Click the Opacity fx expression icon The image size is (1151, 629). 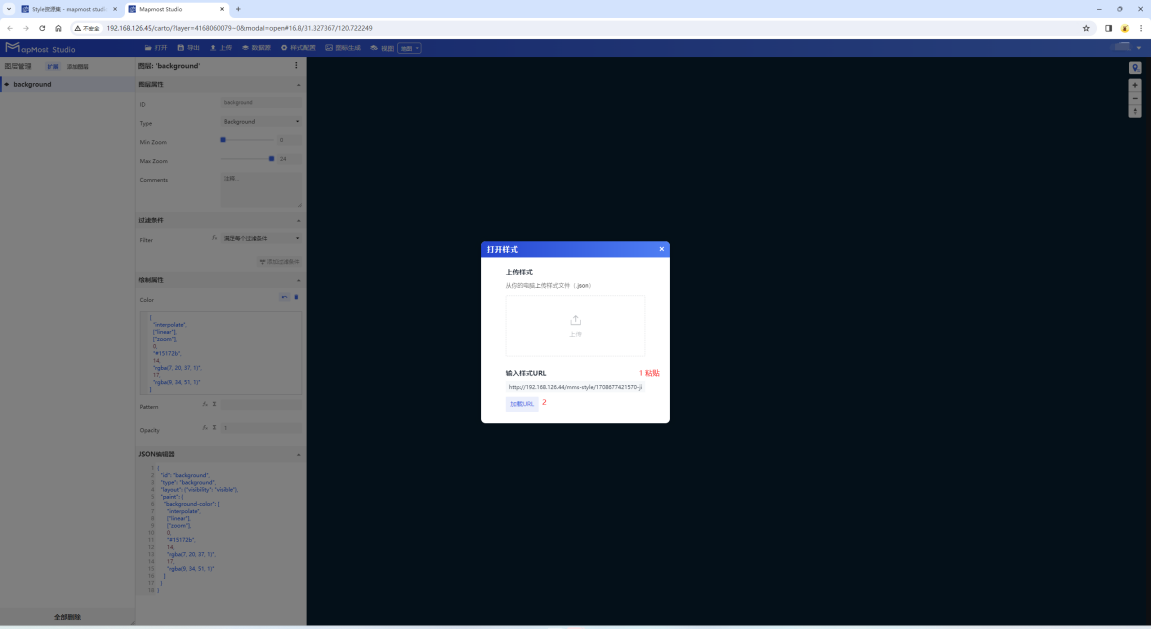(x=205, y=427)
